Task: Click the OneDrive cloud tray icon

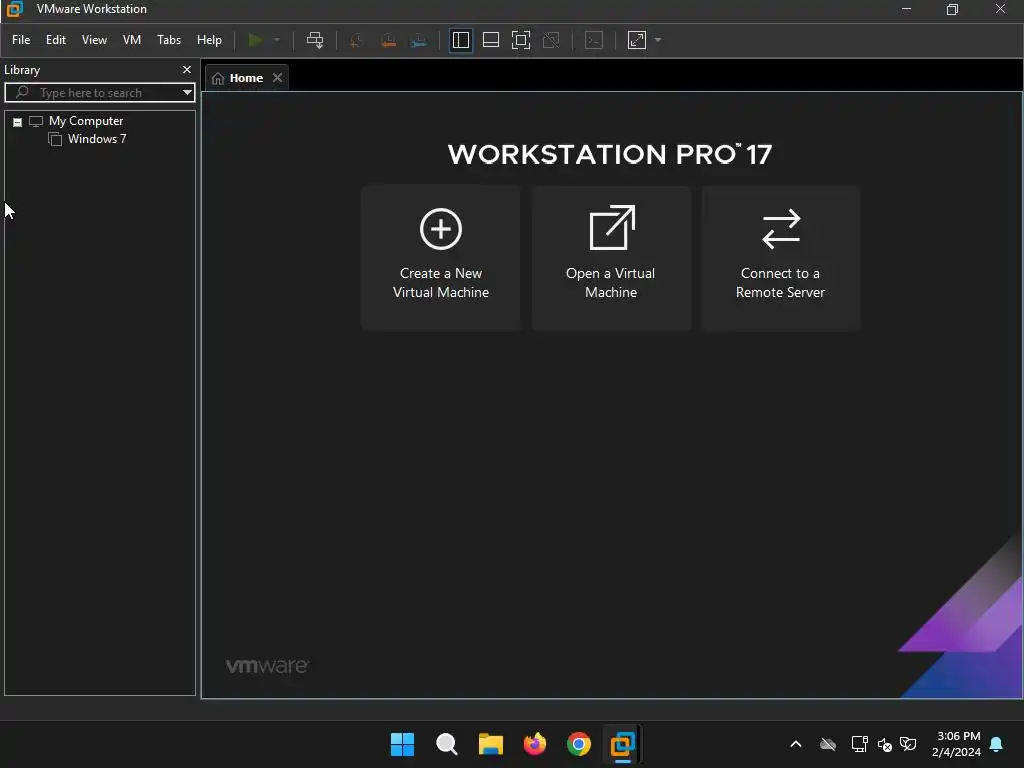Action: (x=828, y=744)
